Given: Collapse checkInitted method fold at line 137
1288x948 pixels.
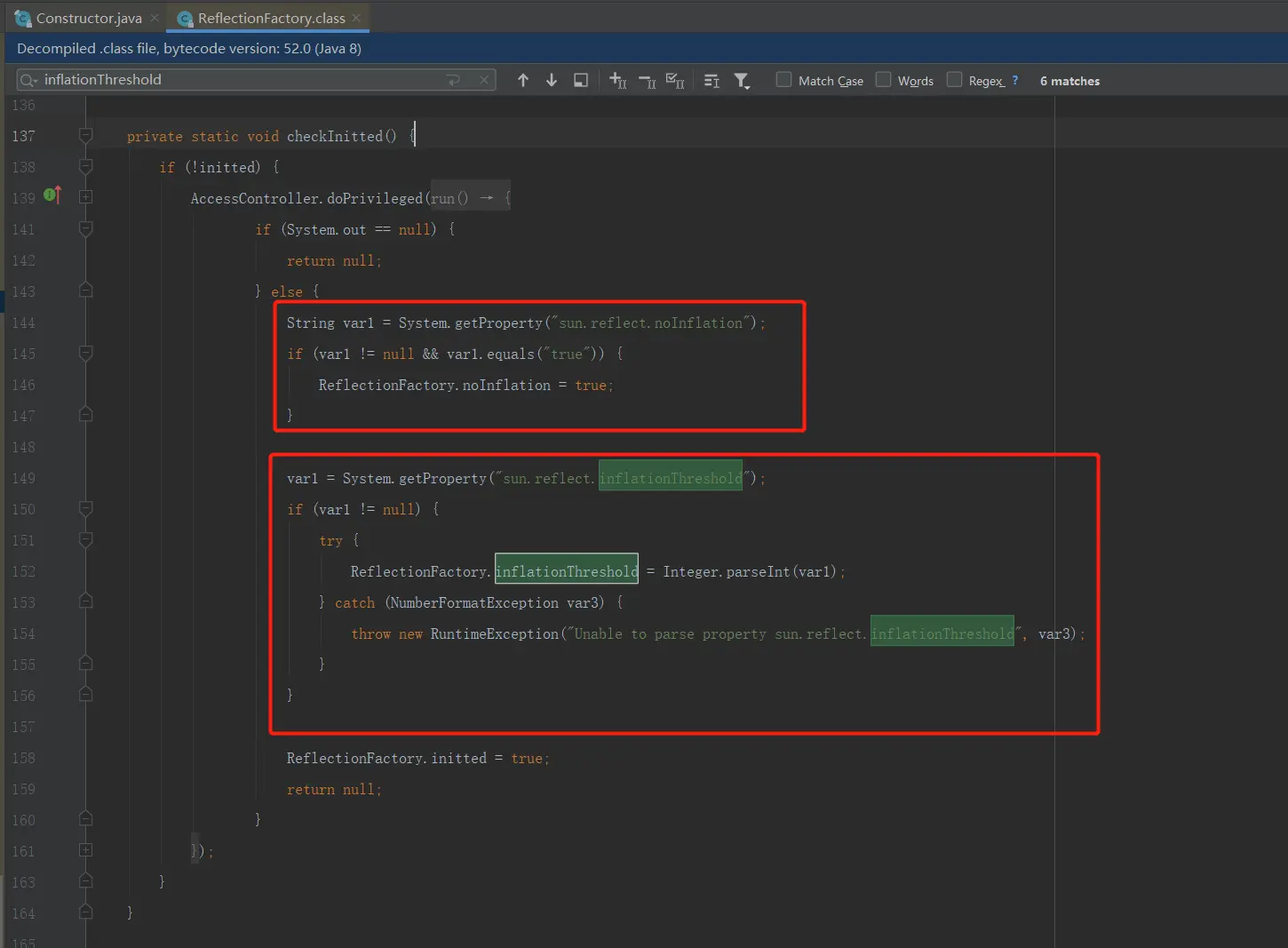Looking at the screenshot, I should [86, 136].
